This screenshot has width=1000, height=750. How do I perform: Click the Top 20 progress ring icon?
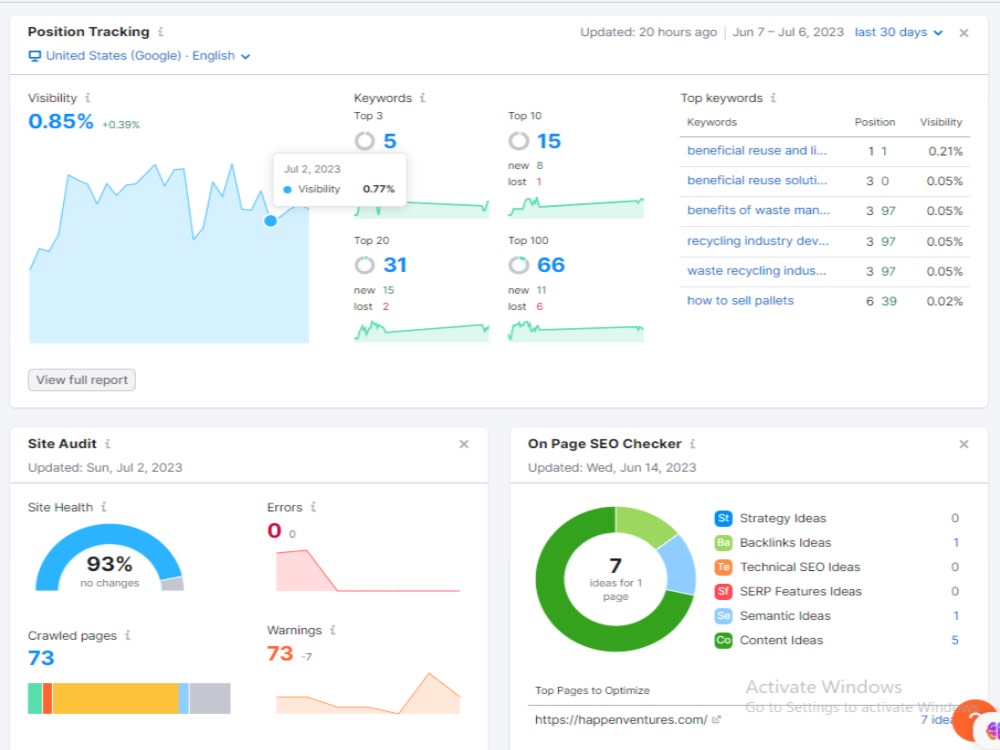pos(365,265)
